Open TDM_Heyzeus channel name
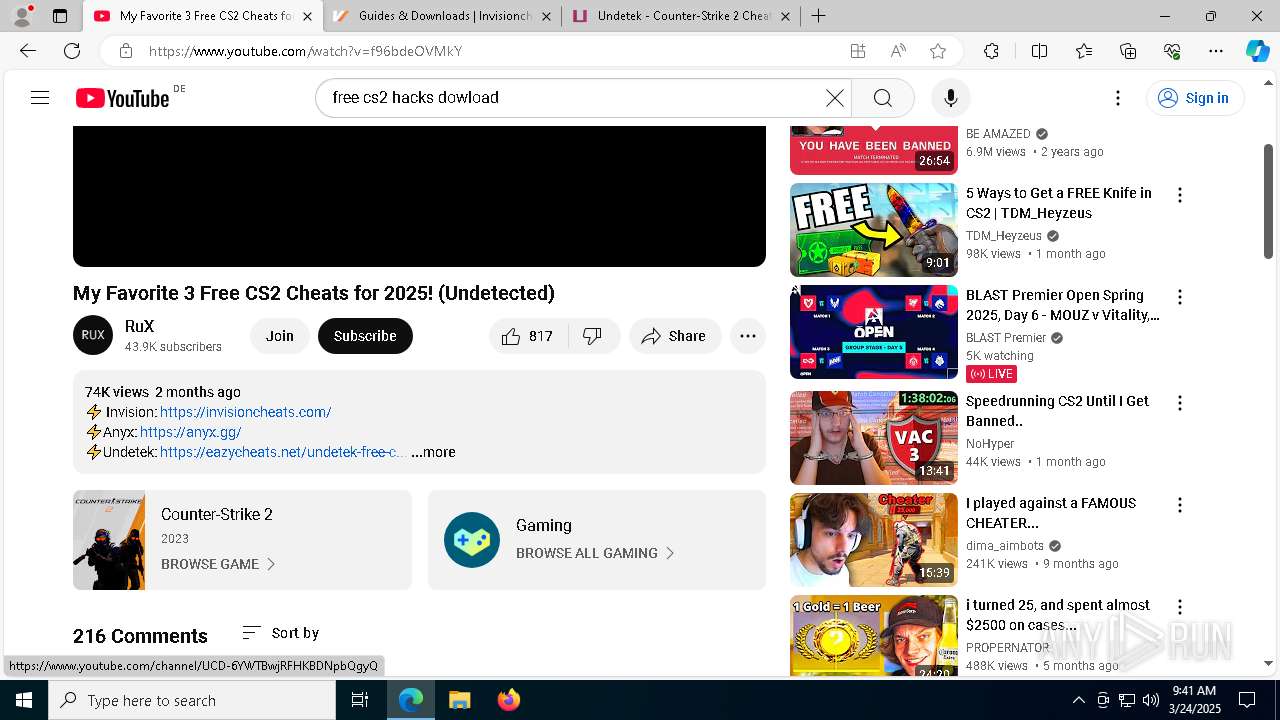Screen dimensions: 1280x720 1004,236
